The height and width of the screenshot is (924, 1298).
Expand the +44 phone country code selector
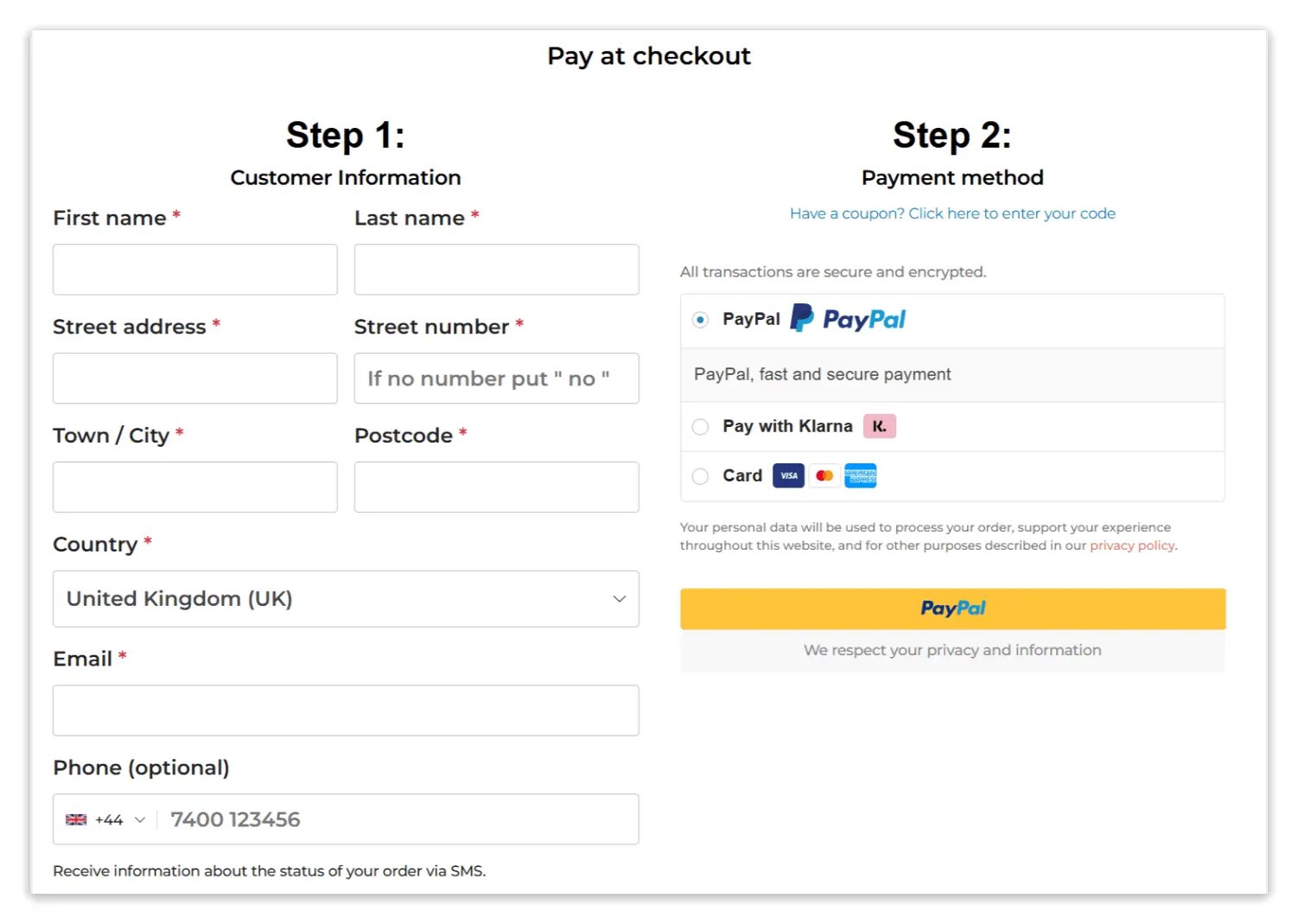click(105, 819)
